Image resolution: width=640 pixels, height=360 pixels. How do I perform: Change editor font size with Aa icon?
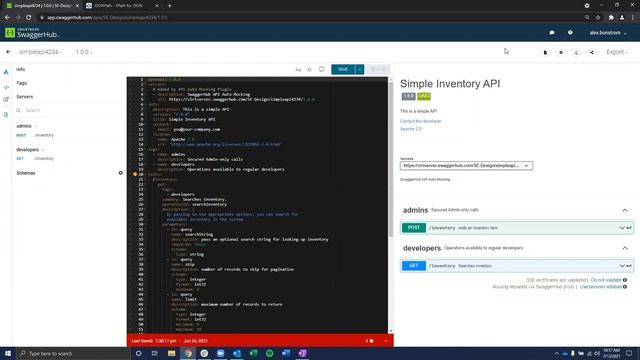tap(298, 69)
